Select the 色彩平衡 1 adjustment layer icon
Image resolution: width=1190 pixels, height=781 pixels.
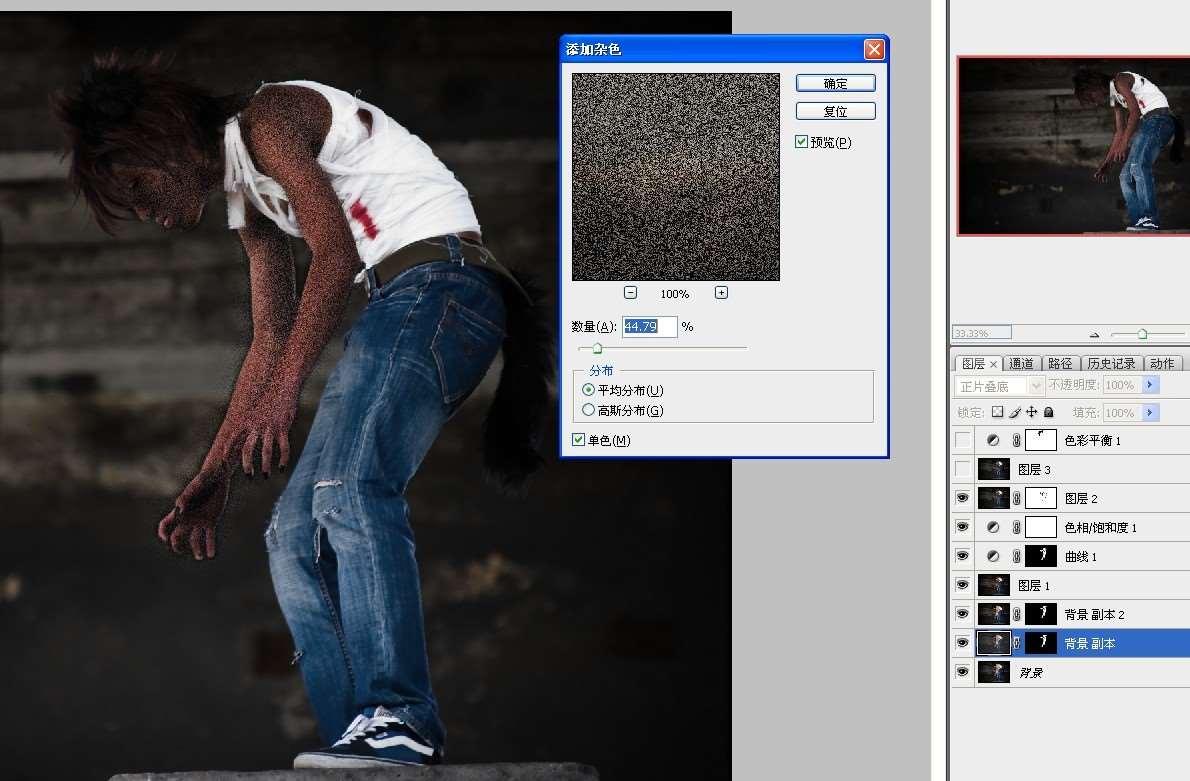pyautogui.click(x=993, y=440)
